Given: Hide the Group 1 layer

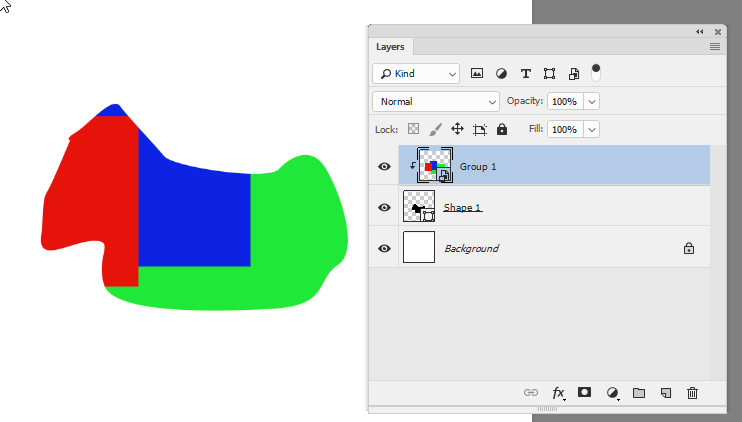Looking at the screenshot, I should pyautogui.click(x=384, y=167).
